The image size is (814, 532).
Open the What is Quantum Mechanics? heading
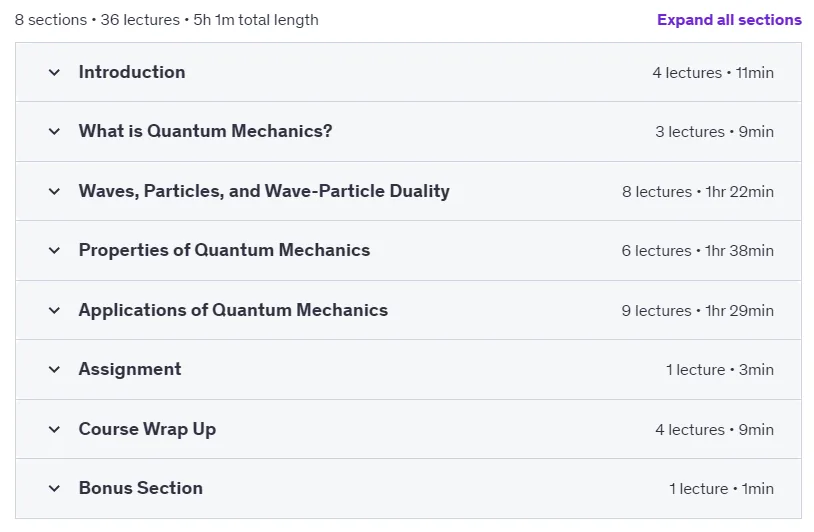(x=206, y=131)
